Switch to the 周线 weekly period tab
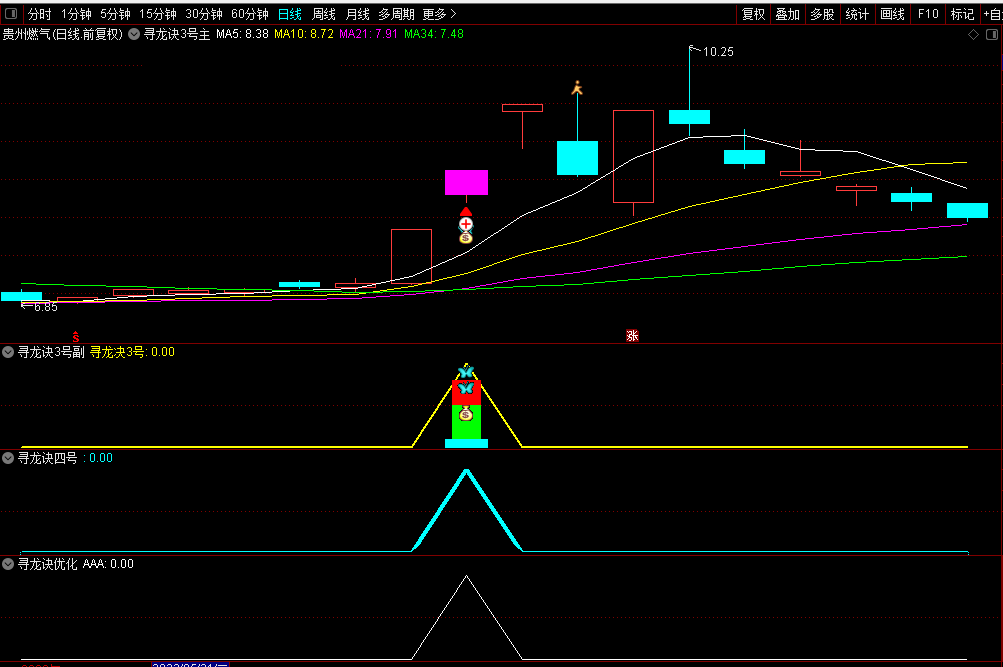The height and width of the screenshot is (667, 1003). coord(324,14)
